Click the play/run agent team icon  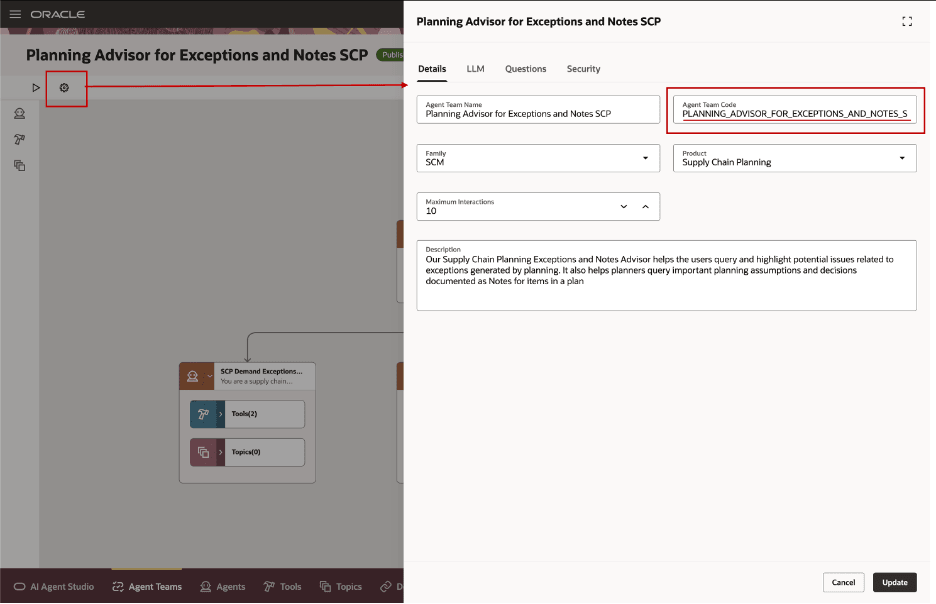coord(36,88)
